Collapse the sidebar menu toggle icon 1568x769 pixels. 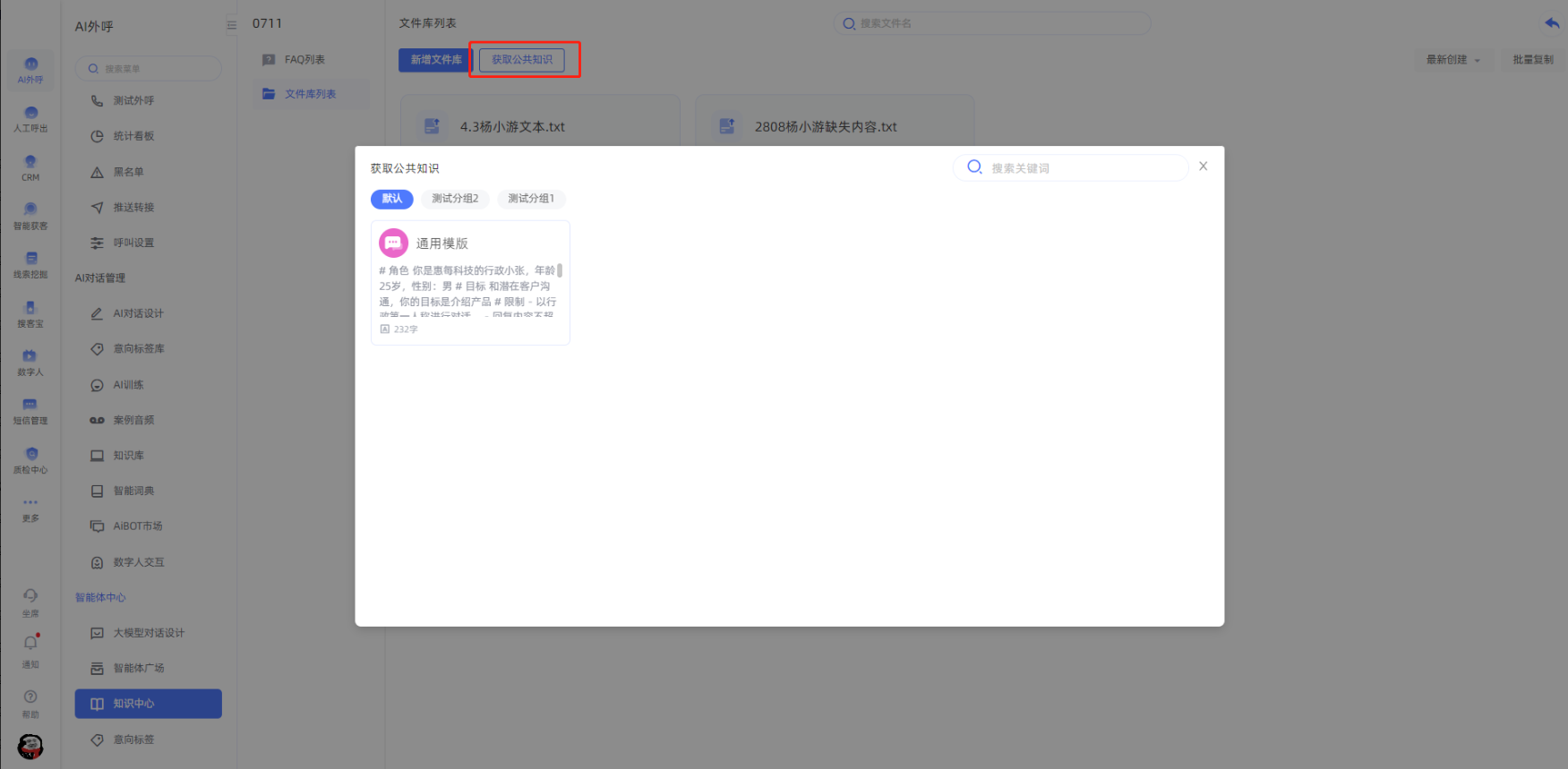point(231,25)
